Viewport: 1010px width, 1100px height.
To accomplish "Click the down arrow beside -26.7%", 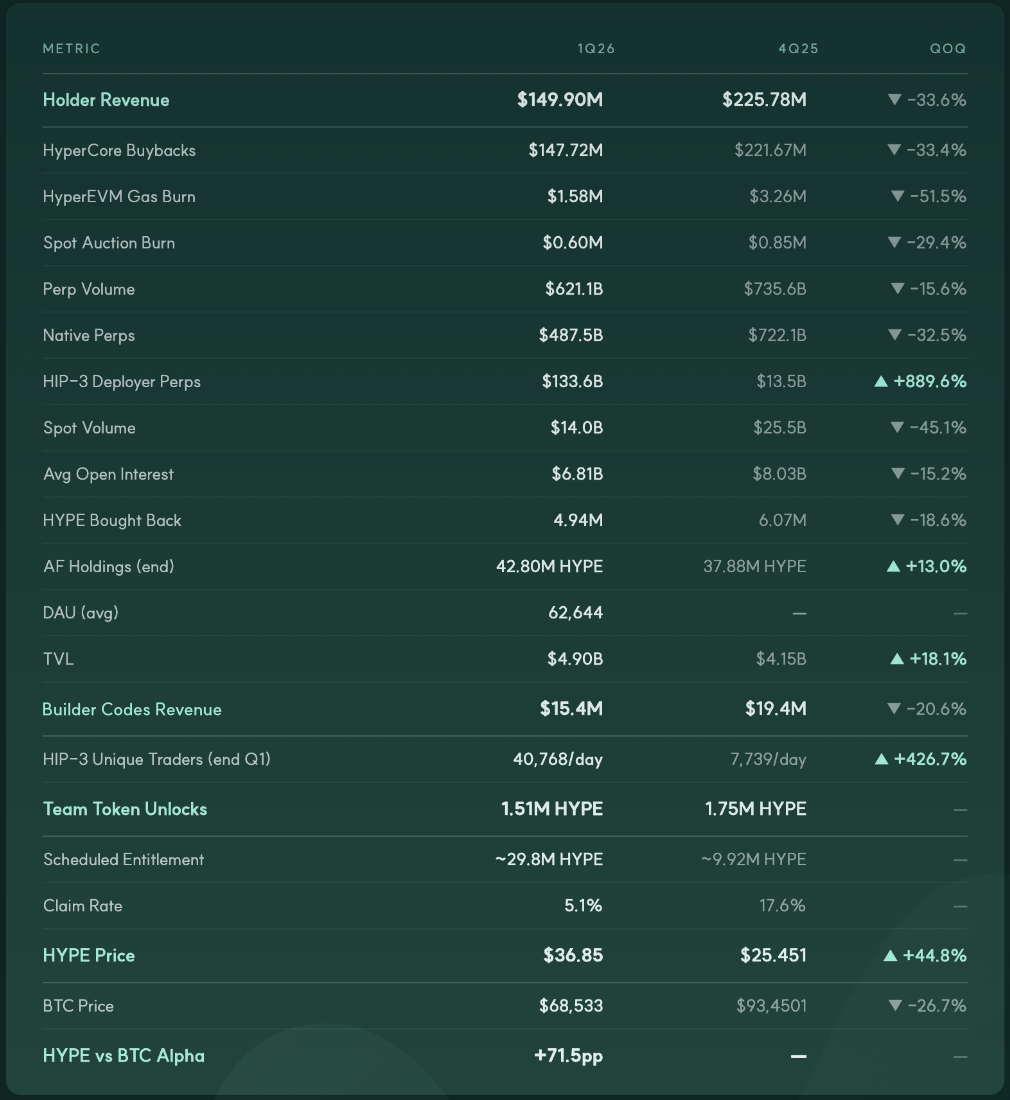I will tap(895, 1006).
